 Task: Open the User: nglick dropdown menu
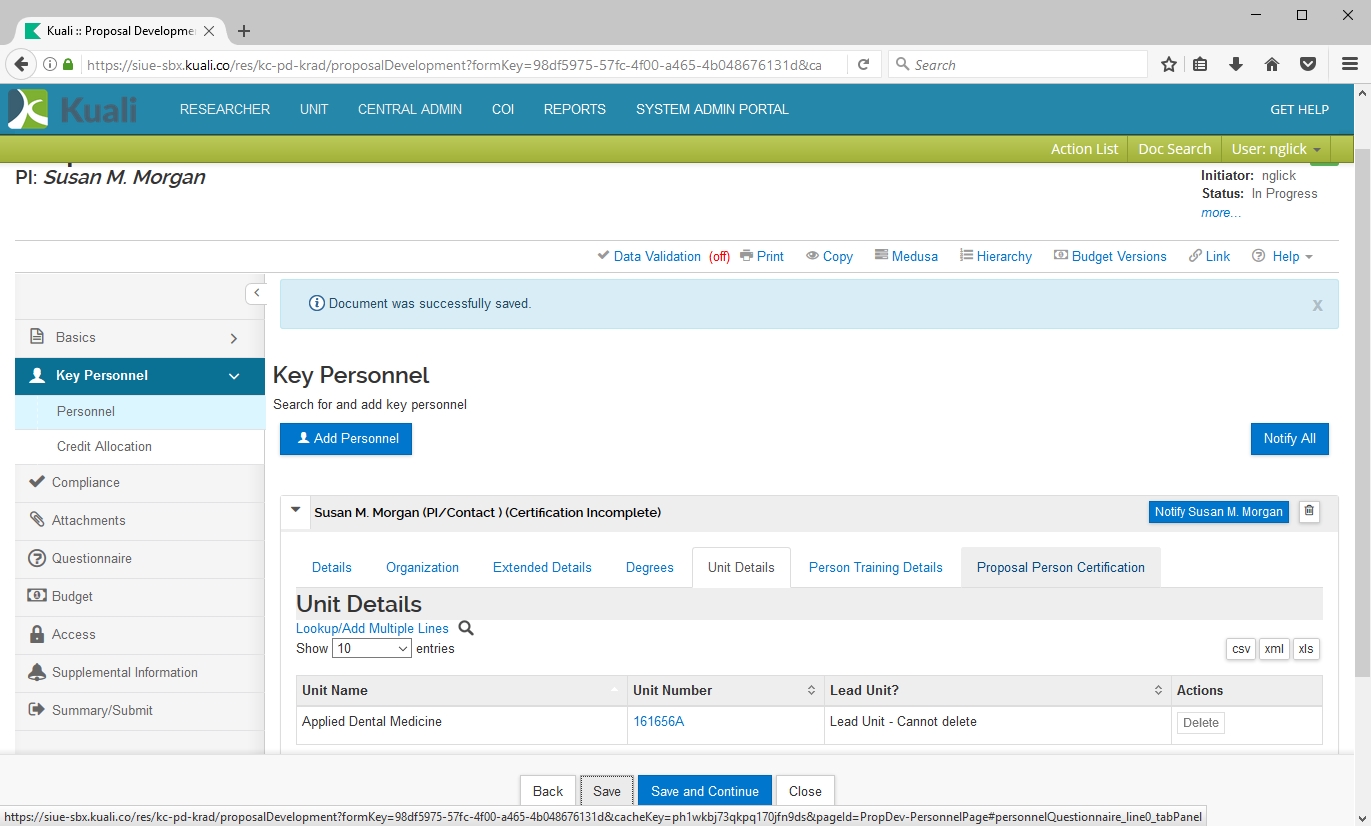coord(1275,149)
